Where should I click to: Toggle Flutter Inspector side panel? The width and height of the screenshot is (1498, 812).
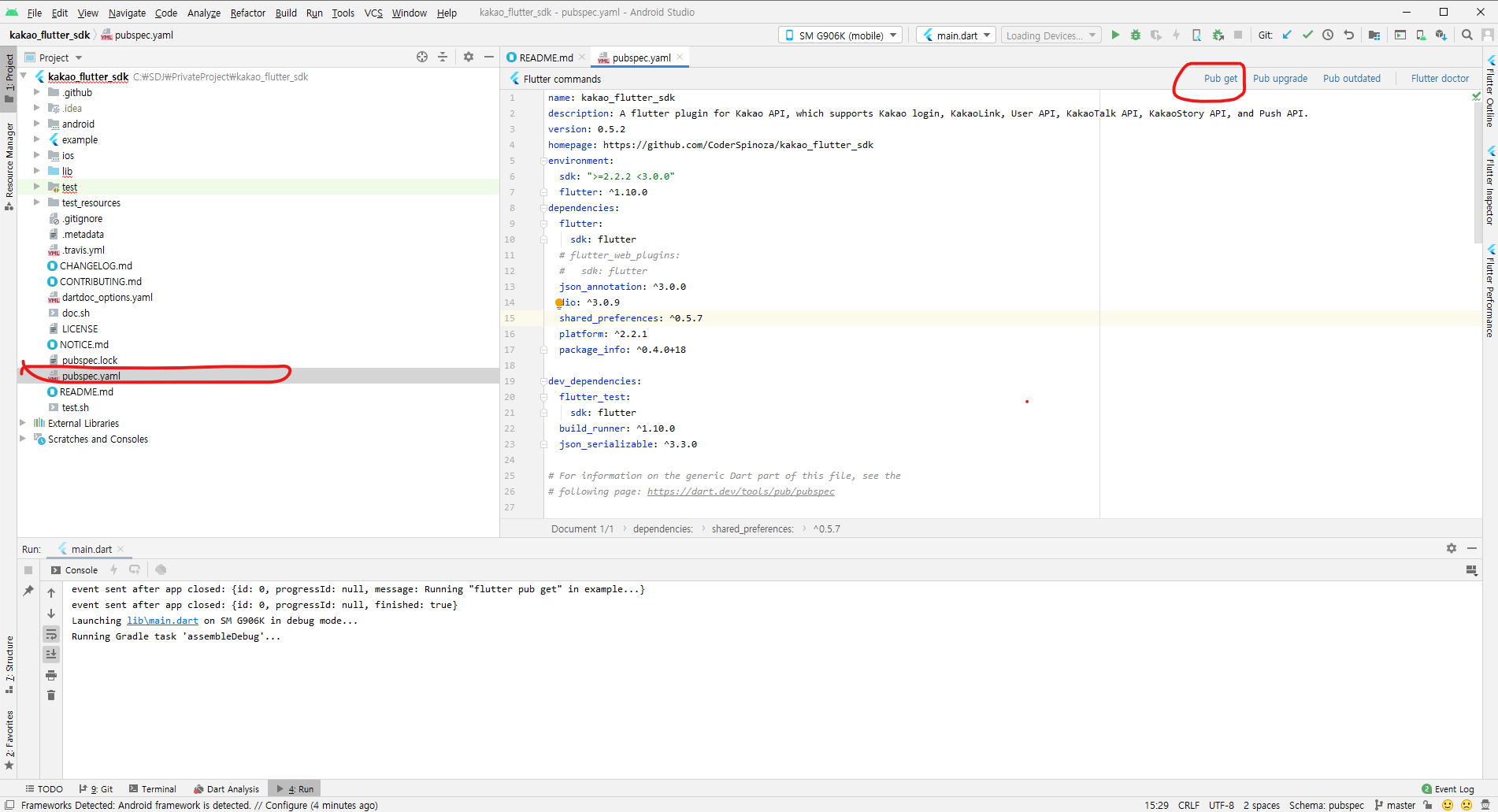(x=1490, y=186)
